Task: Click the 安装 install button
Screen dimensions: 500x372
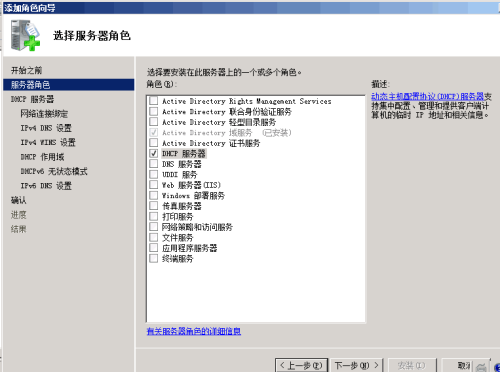Action: 412,365
